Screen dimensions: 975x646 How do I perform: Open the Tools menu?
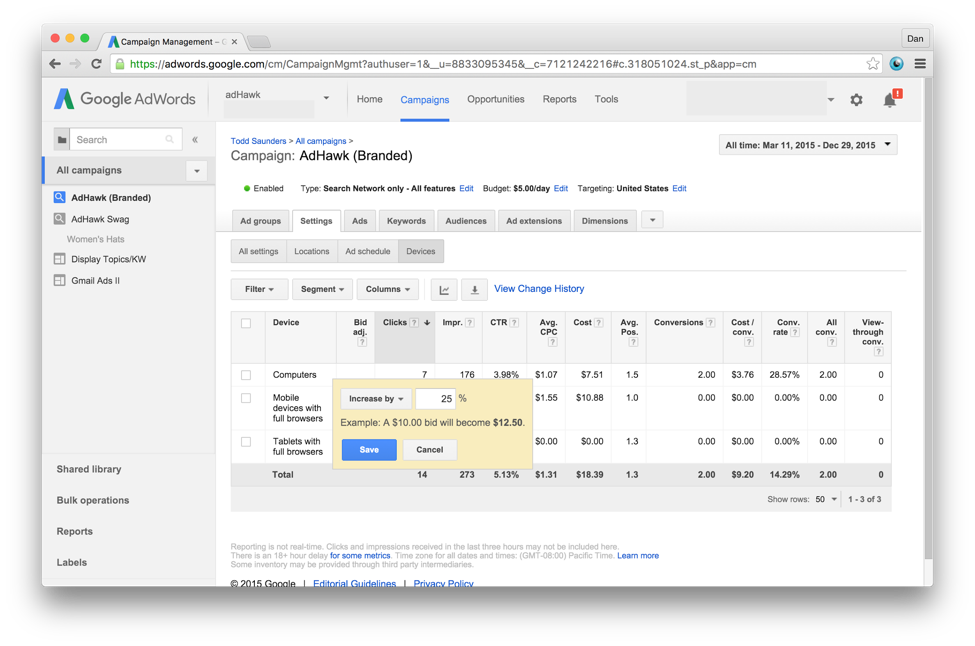click(x=606, y=99)
